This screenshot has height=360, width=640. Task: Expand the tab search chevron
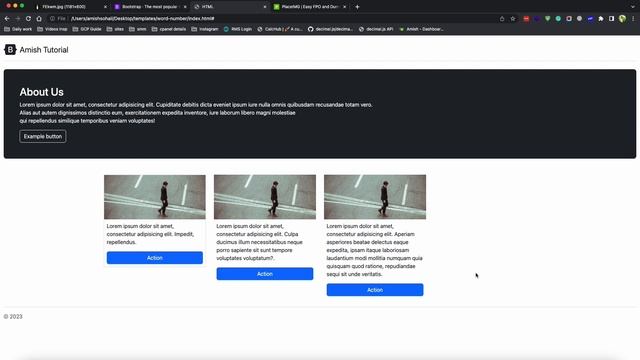[x=633, y=7]
